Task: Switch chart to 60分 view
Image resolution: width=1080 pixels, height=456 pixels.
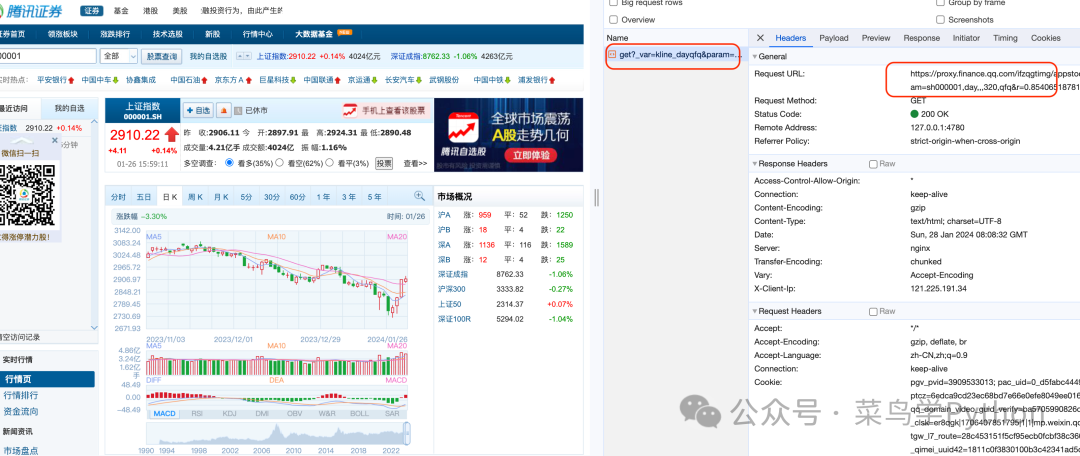Action: coord(298,197)
